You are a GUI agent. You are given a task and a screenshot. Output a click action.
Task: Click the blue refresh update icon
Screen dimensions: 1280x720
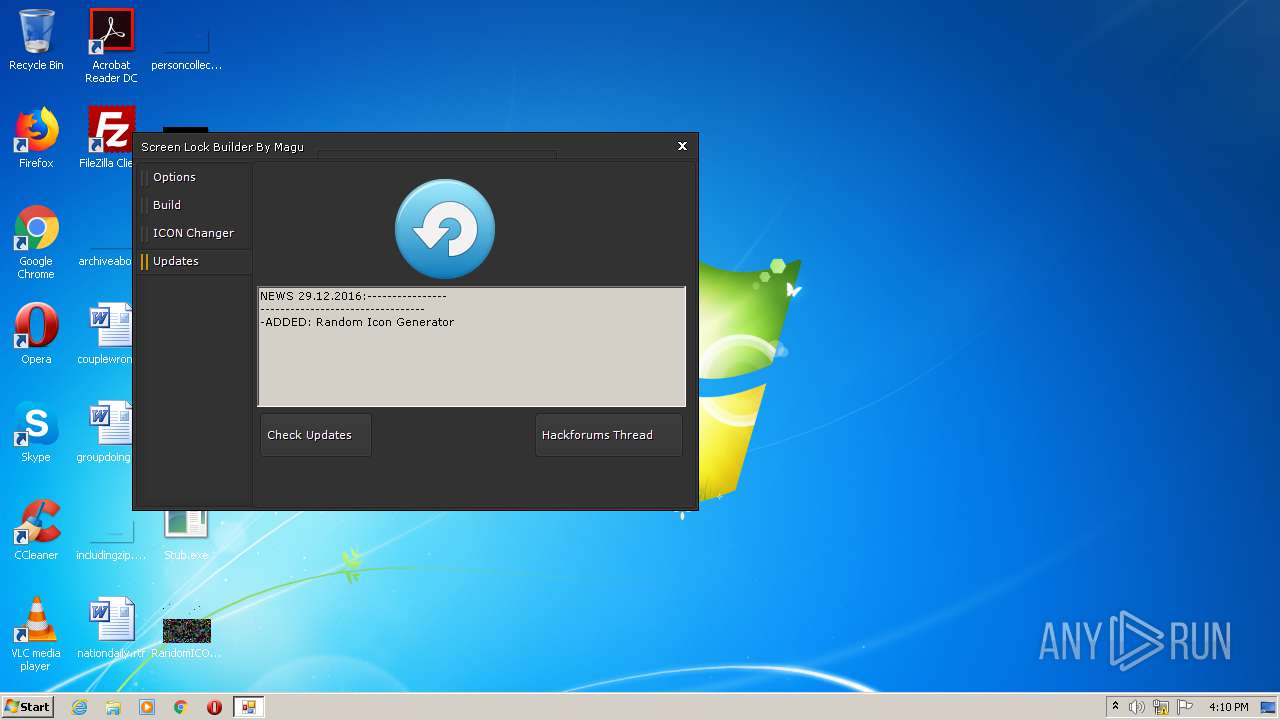click(x=445, y=229)
